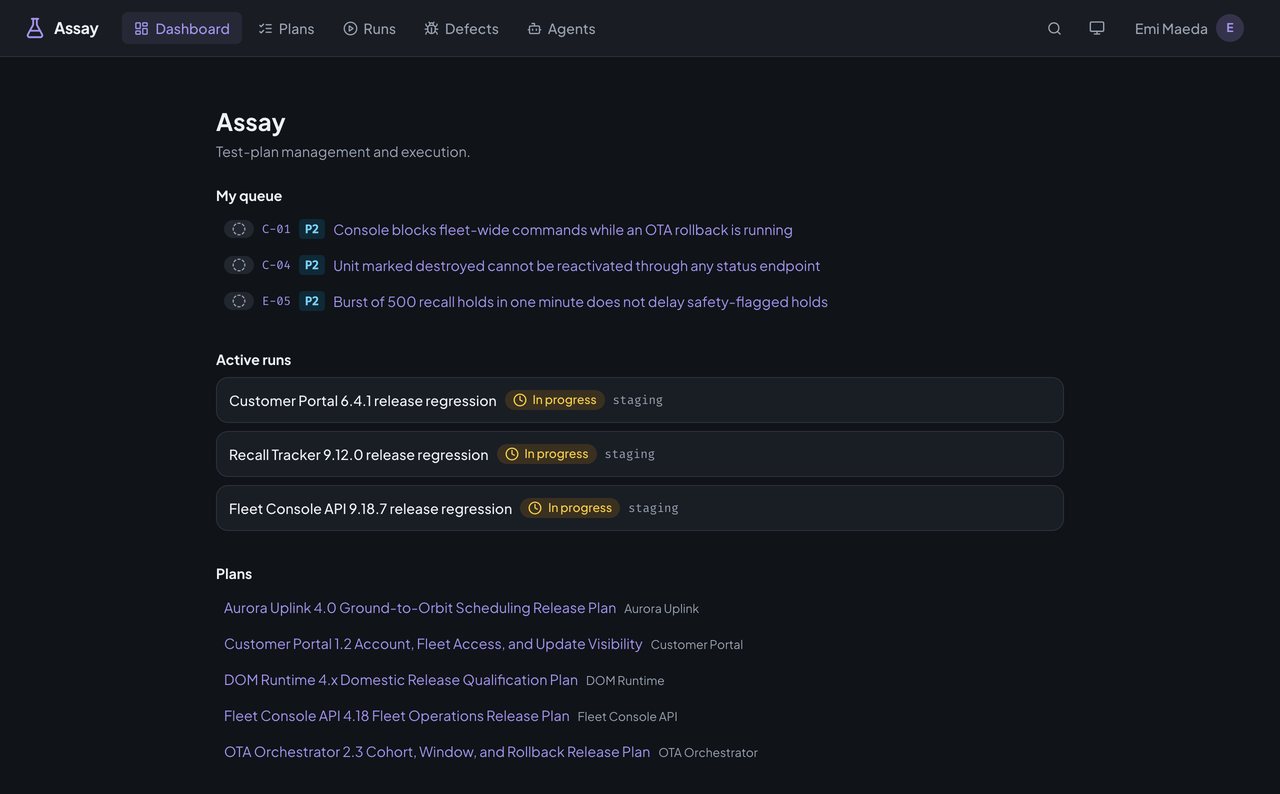Navigate to the Agents tab
The width and height of the screenshot is (1280, 794).
(x=561, y=28)
